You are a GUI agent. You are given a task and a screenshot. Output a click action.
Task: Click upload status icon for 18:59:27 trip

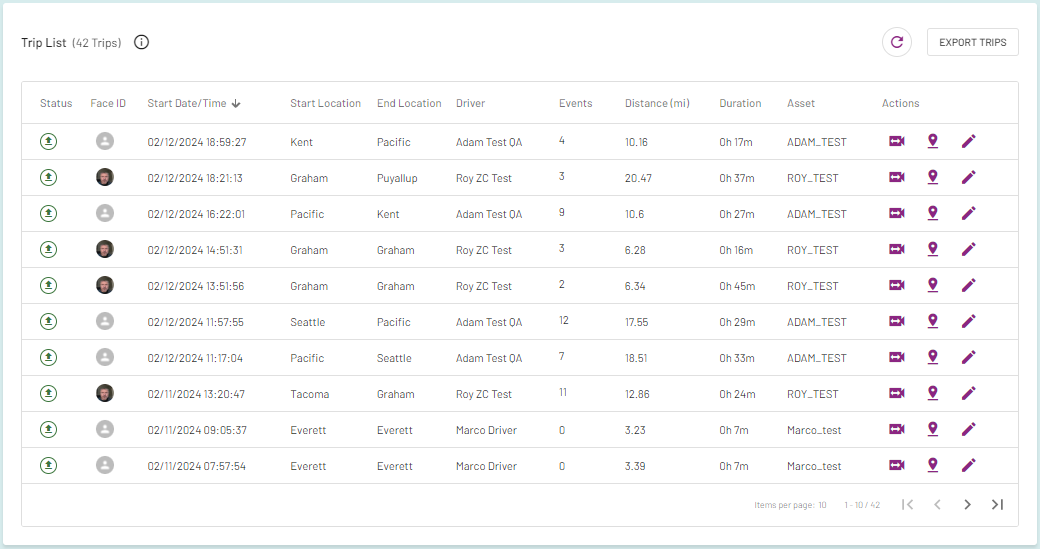click(48, 141)
